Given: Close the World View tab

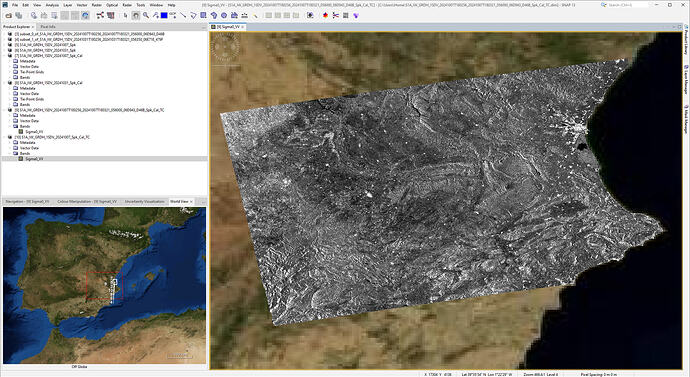Looking at the screenshot, I should [191, 201].
